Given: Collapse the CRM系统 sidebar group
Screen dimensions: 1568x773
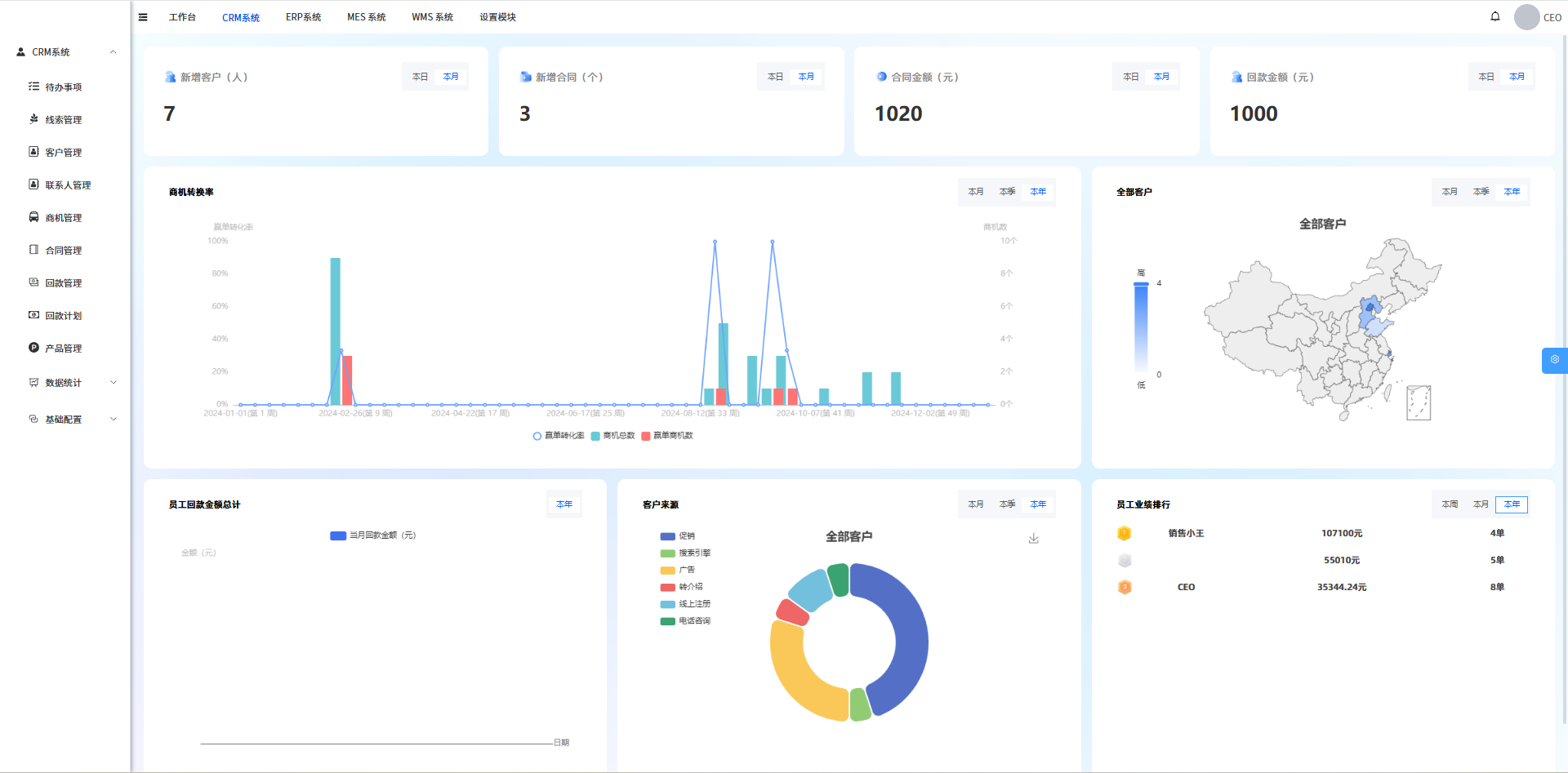Looking at the screenshot, I should click(113, 52).
